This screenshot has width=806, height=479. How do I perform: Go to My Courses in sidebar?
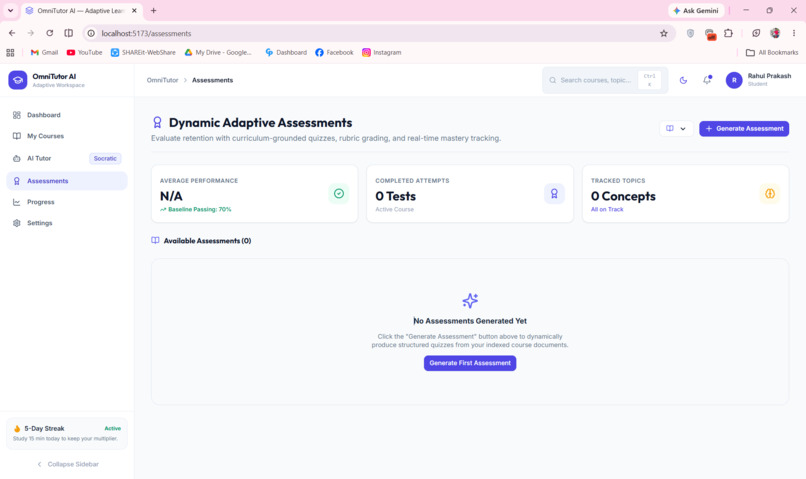(67, 136)
